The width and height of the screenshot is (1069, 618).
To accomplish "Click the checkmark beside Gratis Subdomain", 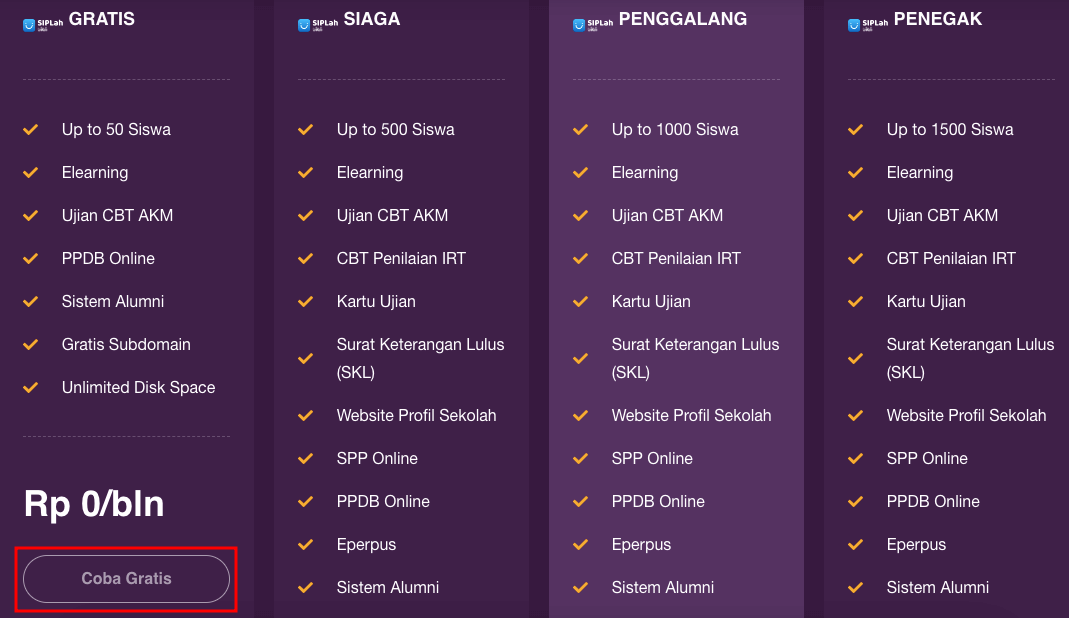I will coord(30,344).
